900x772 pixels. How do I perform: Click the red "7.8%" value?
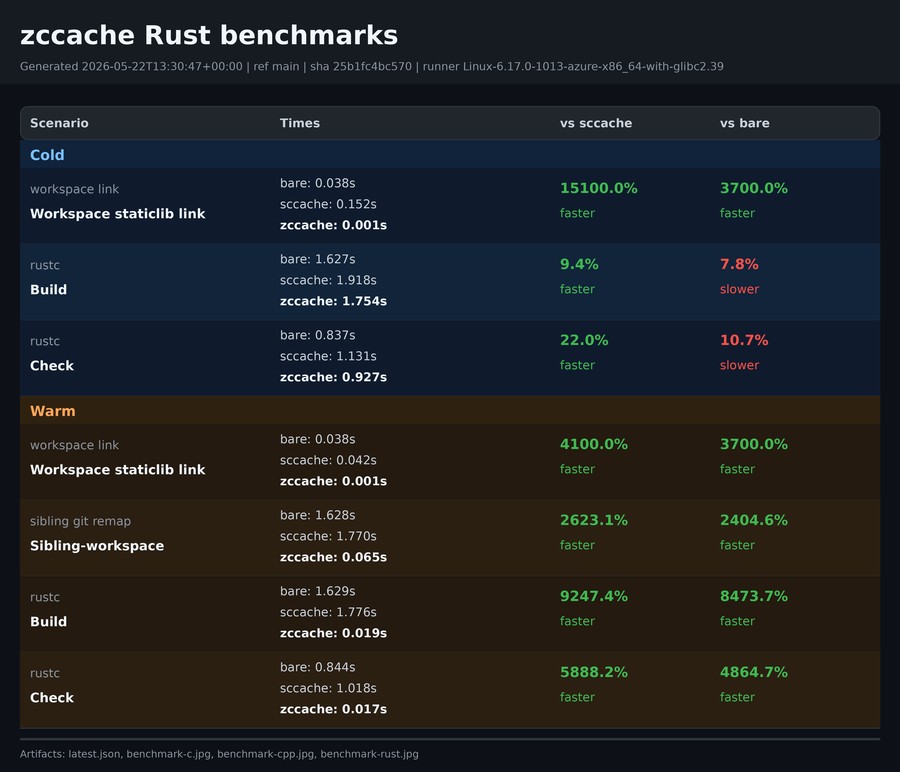pyautogui.click(x=739, y=264)
